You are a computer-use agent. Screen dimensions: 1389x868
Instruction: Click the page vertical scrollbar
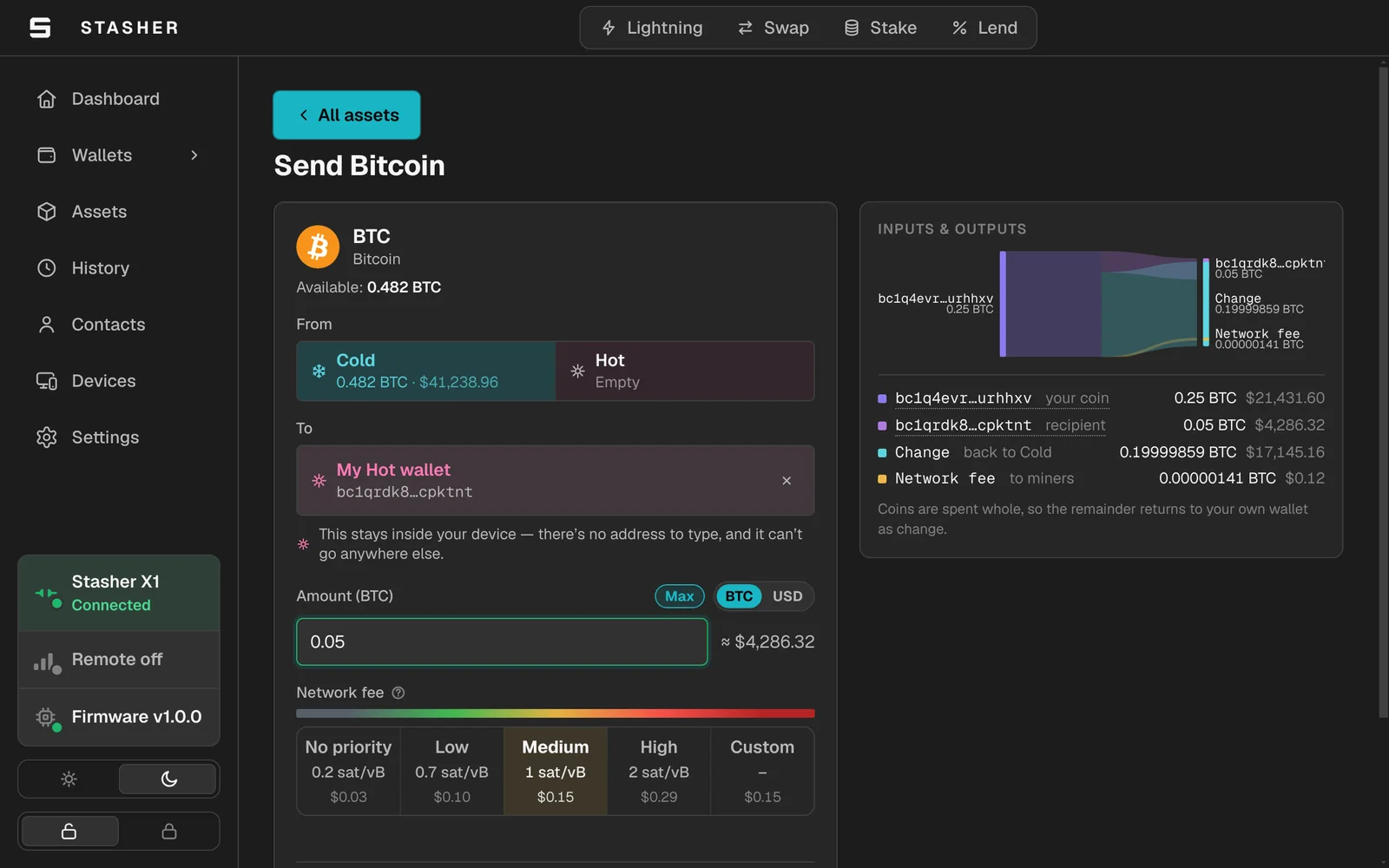pos(1383,391)
